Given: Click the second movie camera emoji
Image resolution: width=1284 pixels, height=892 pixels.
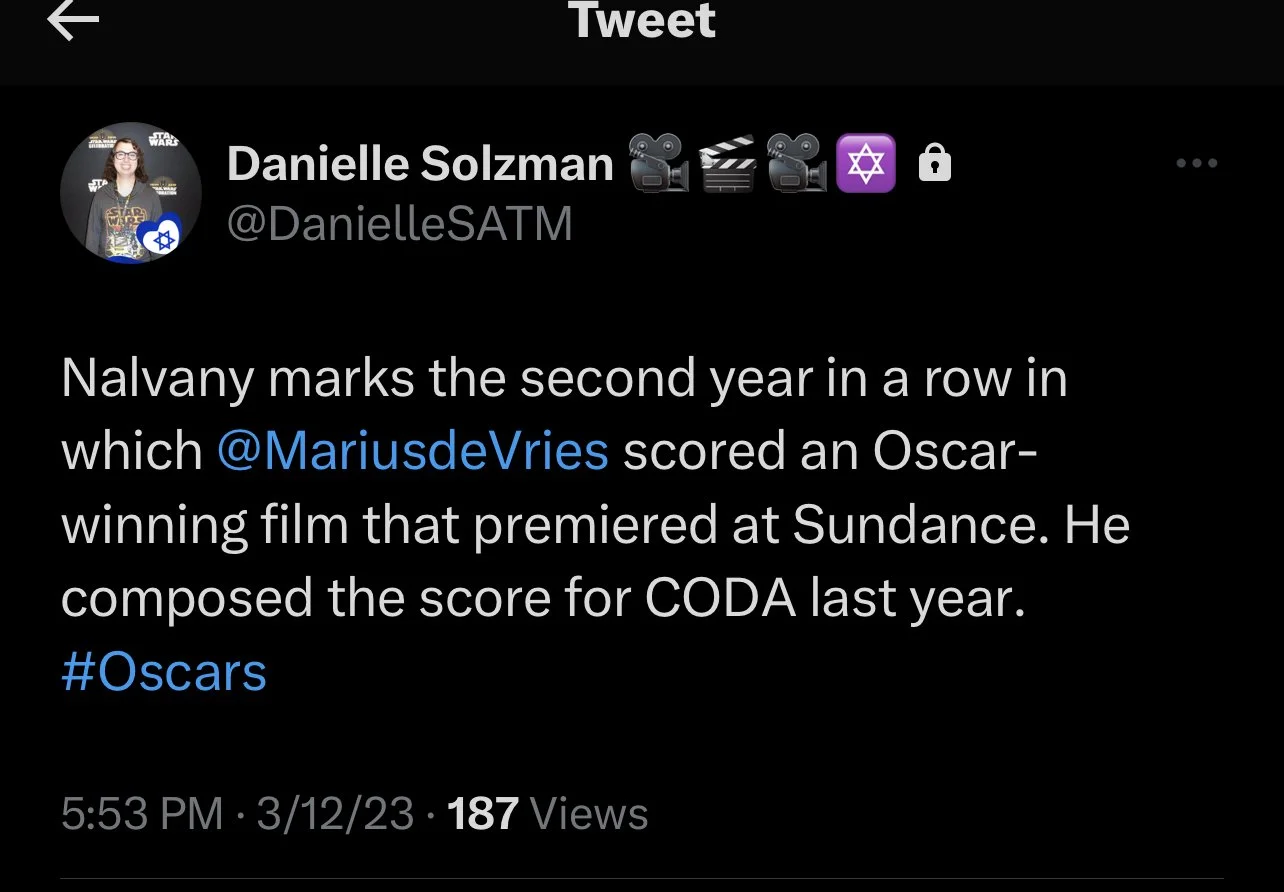Looking at the screenshot, I should click(797, 164).
